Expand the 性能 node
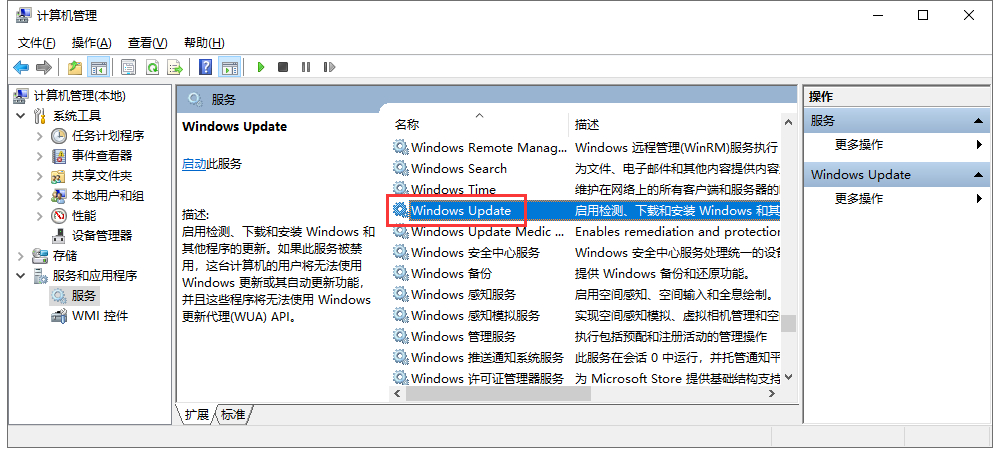Viewport: 1000px width, 455px height. point(40,216)
